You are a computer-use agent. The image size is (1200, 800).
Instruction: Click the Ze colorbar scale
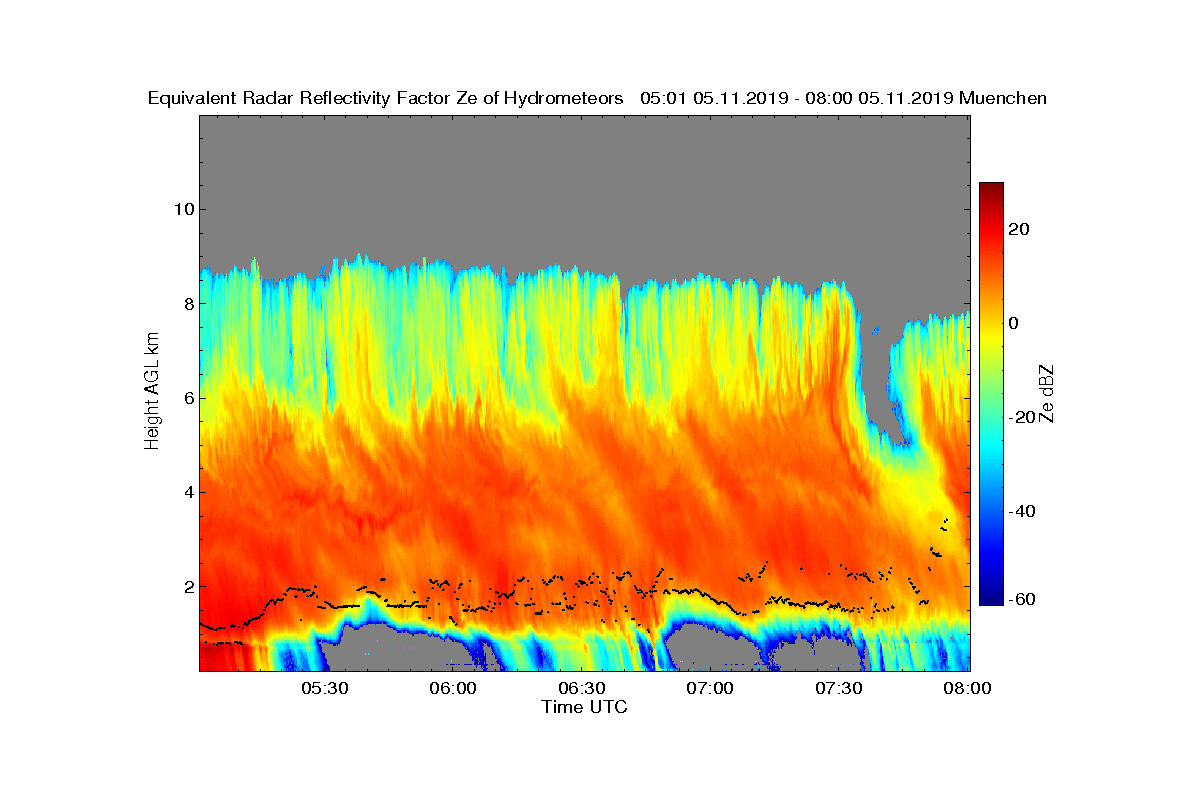tap(991, 394)
